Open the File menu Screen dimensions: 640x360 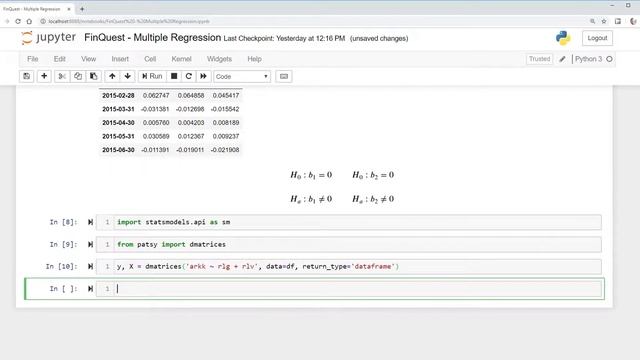pyautogui.click(x=33, y=59)
